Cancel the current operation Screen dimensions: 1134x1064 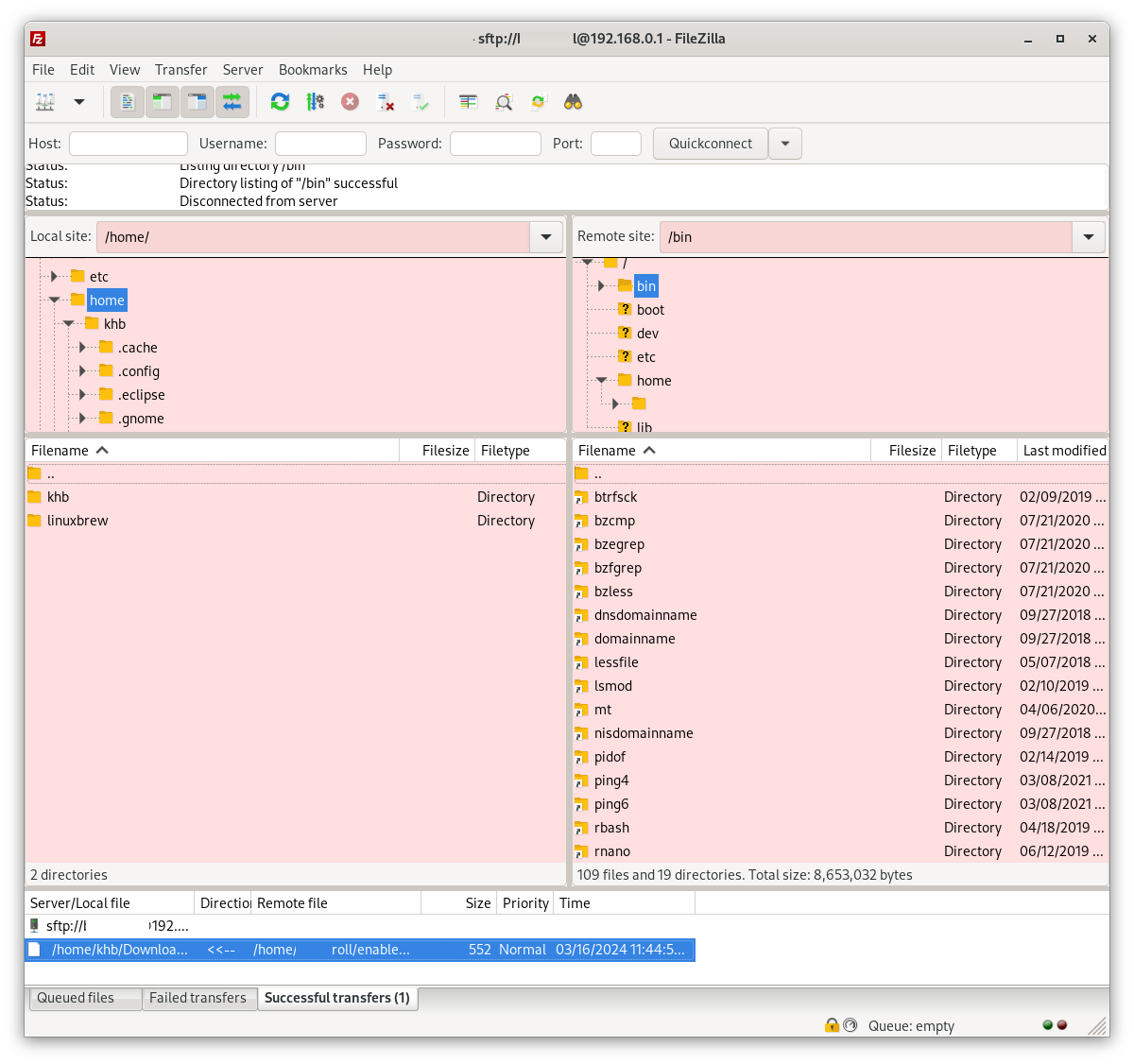pyautogui.click(x=350, y=101)
